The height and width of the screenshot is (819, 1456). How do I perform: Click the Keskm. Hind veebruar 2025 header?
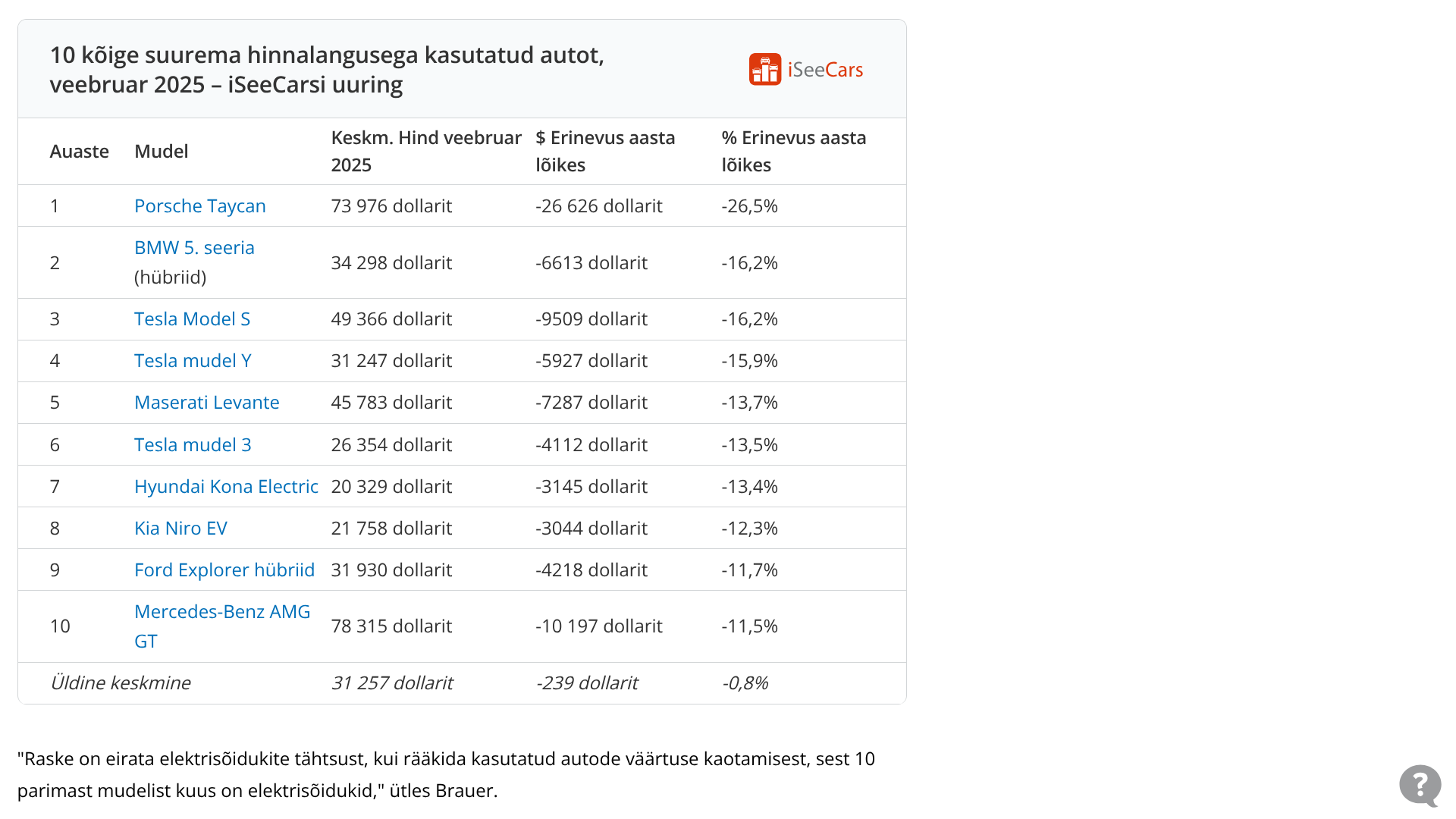tap(425, 152)
